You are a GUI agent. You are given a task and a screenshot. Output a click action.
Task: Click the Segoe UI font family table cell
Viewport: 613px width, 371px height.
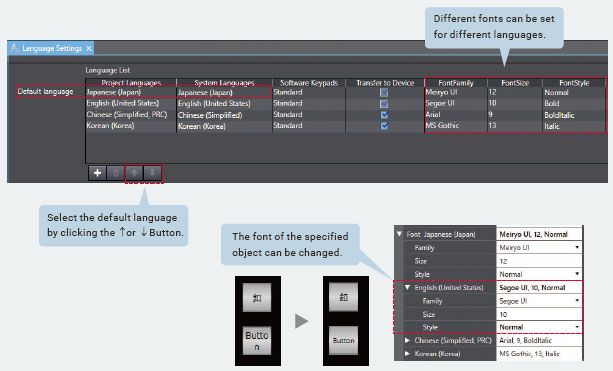[x=456, y=103]
